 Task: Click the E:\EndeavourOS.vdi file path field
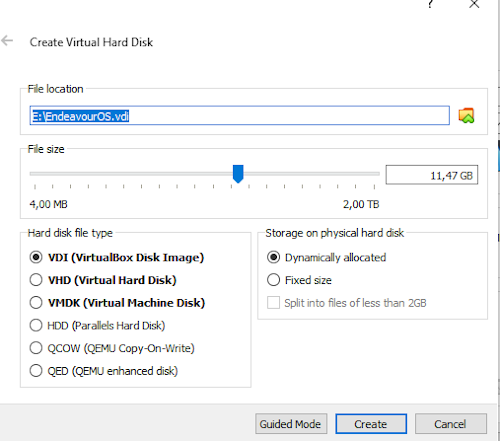pyautogui.click(x=239, y=116)
